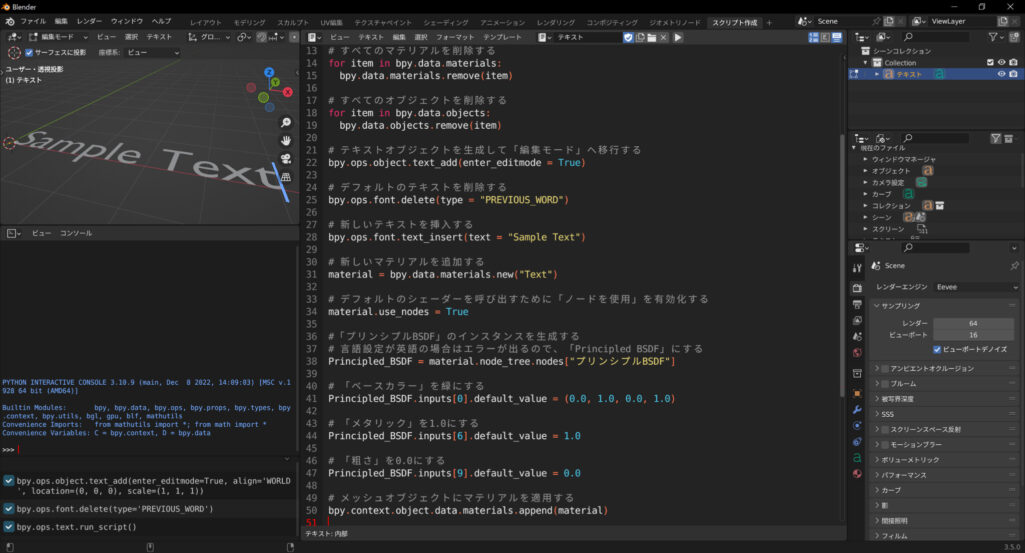Click the text editor's Open file folder icon
The image size is (1025, 553).
pos(652,37)
